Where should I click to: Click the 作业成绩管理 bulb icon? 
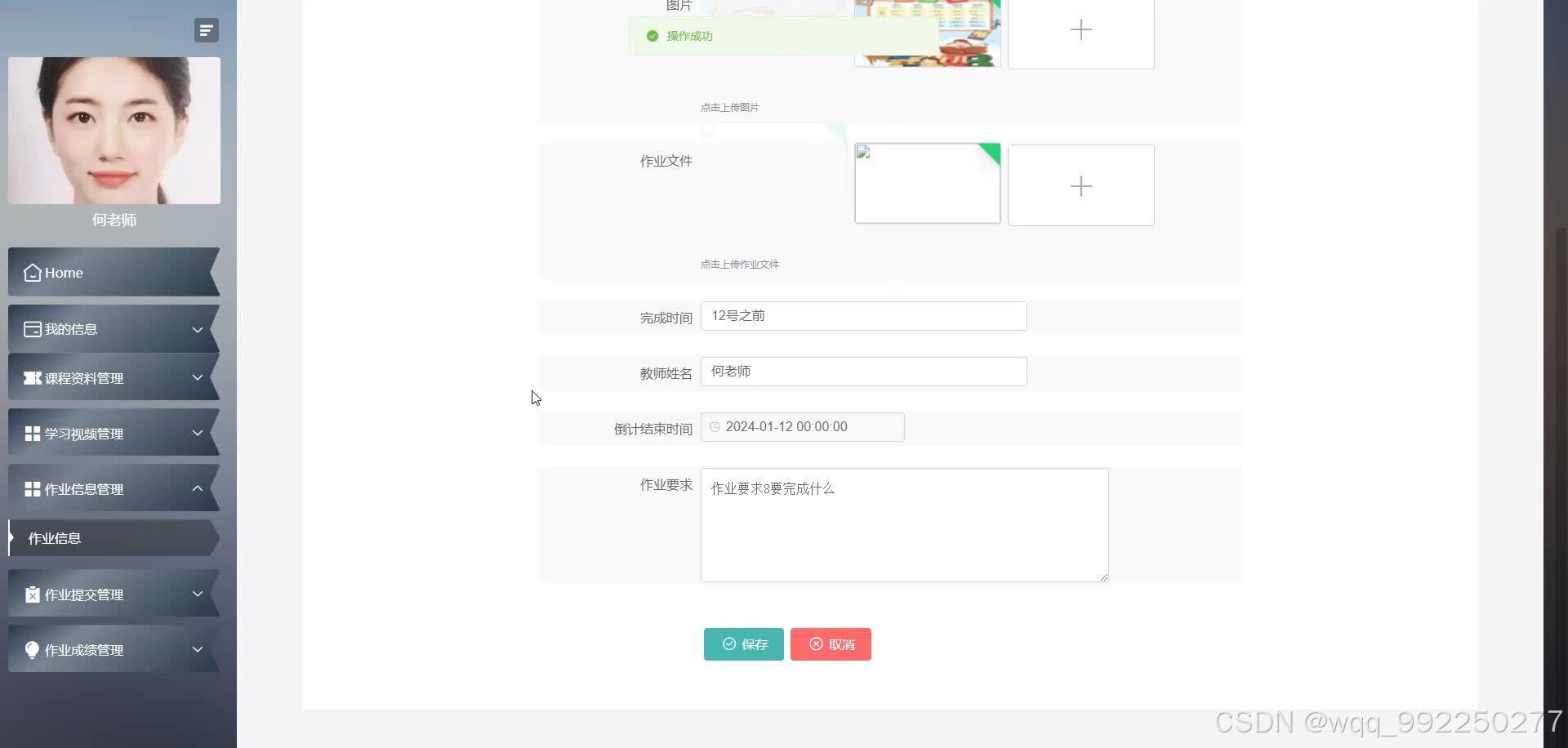pyautogui.click(x=33, y=650)
